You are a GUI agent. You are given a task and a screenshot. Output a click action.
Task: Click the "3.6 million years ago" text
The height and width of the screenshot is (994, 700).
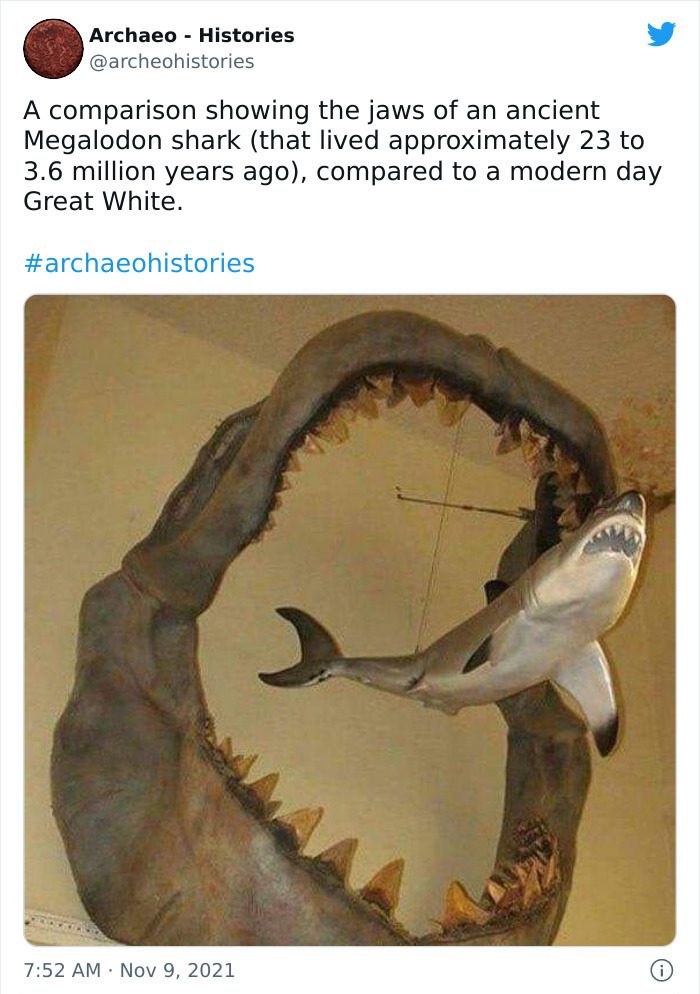pyautogui.click(x=165, y=172)
